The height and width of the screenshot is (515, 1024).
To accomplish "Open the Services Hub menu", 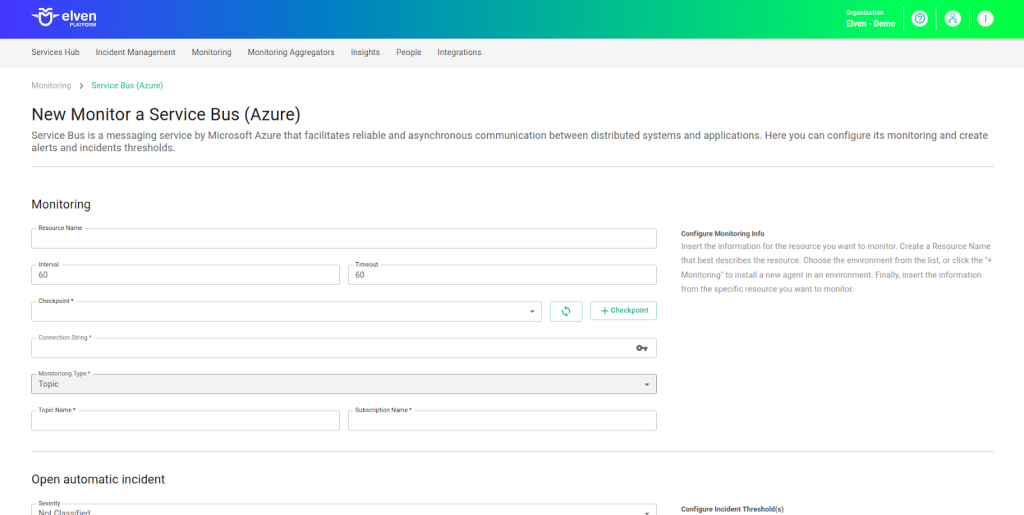I will 55,52.
